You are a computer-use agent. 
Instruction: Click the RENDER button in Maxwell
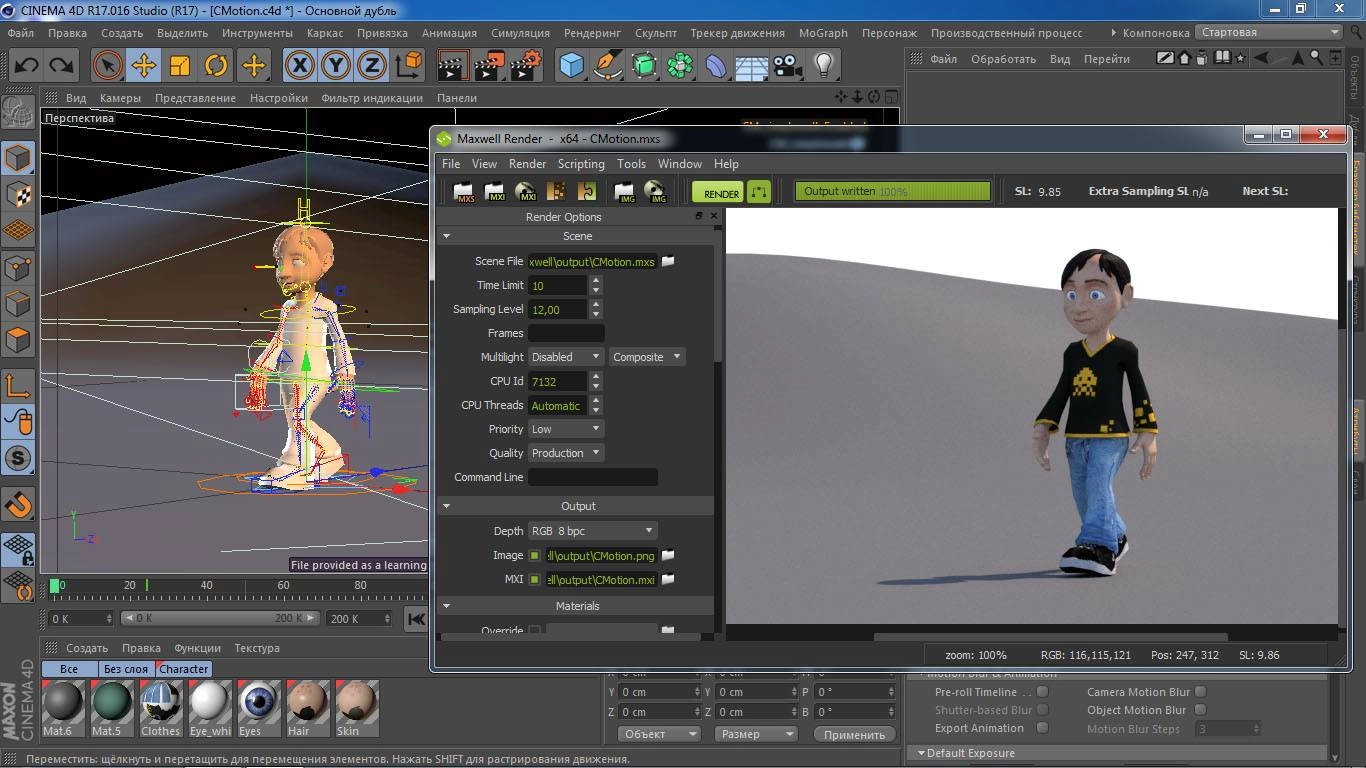pyautogui.click(x=720, y=192)
